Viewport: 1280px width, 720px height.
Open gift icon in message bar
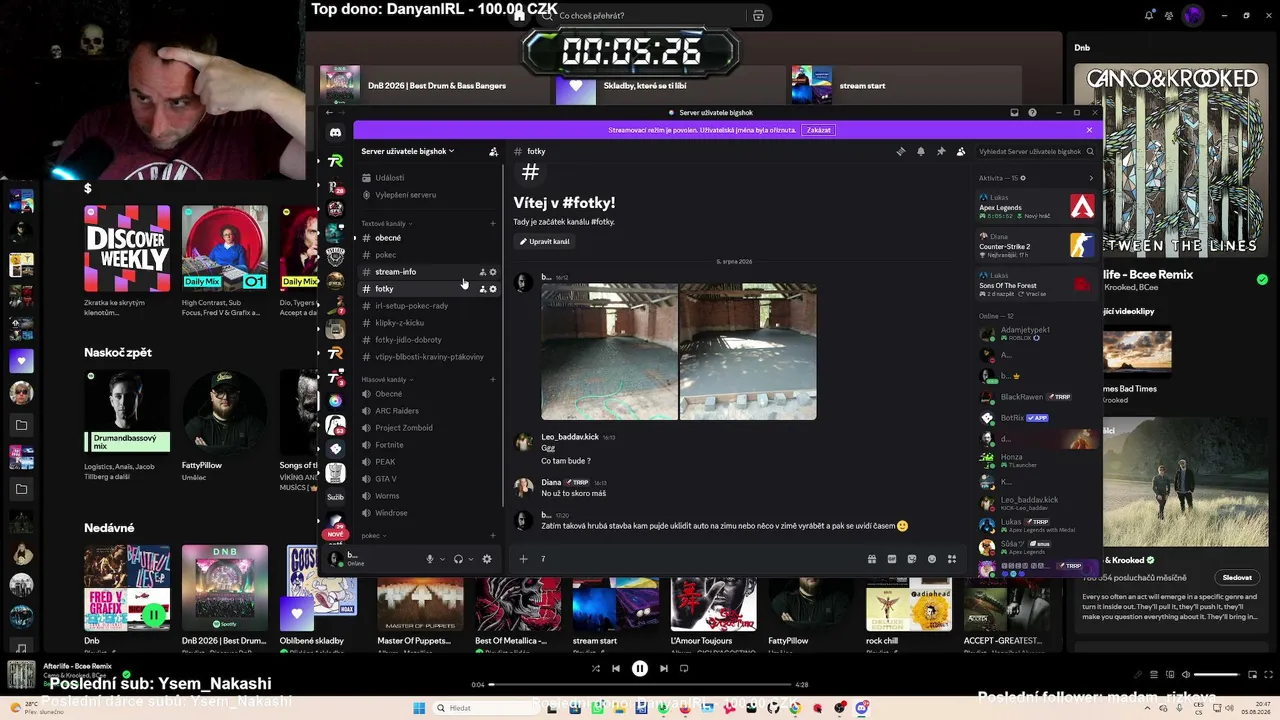click(872, 559)
